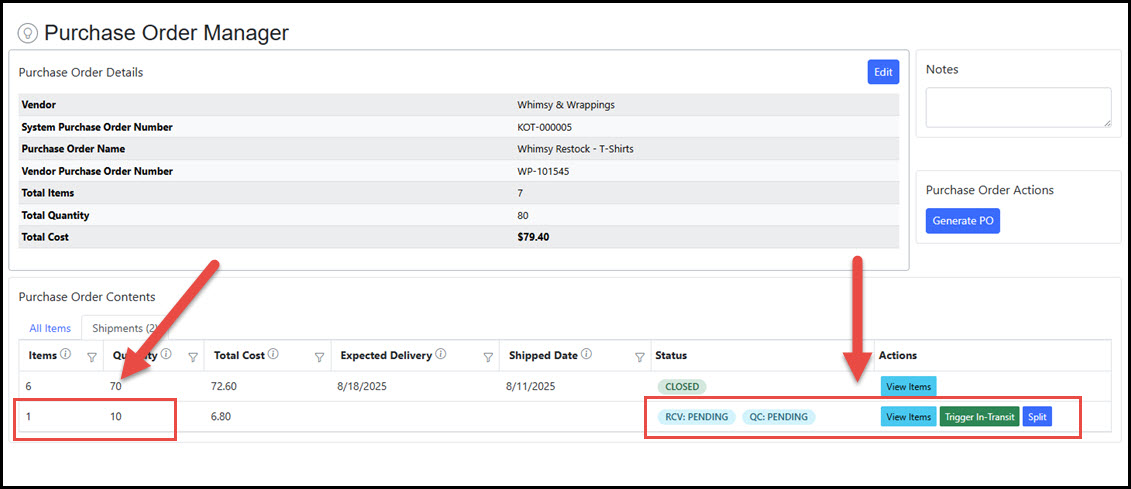Switch to the All Items tab
This screenshot has width=1131, height=489.
coord(50,328)
